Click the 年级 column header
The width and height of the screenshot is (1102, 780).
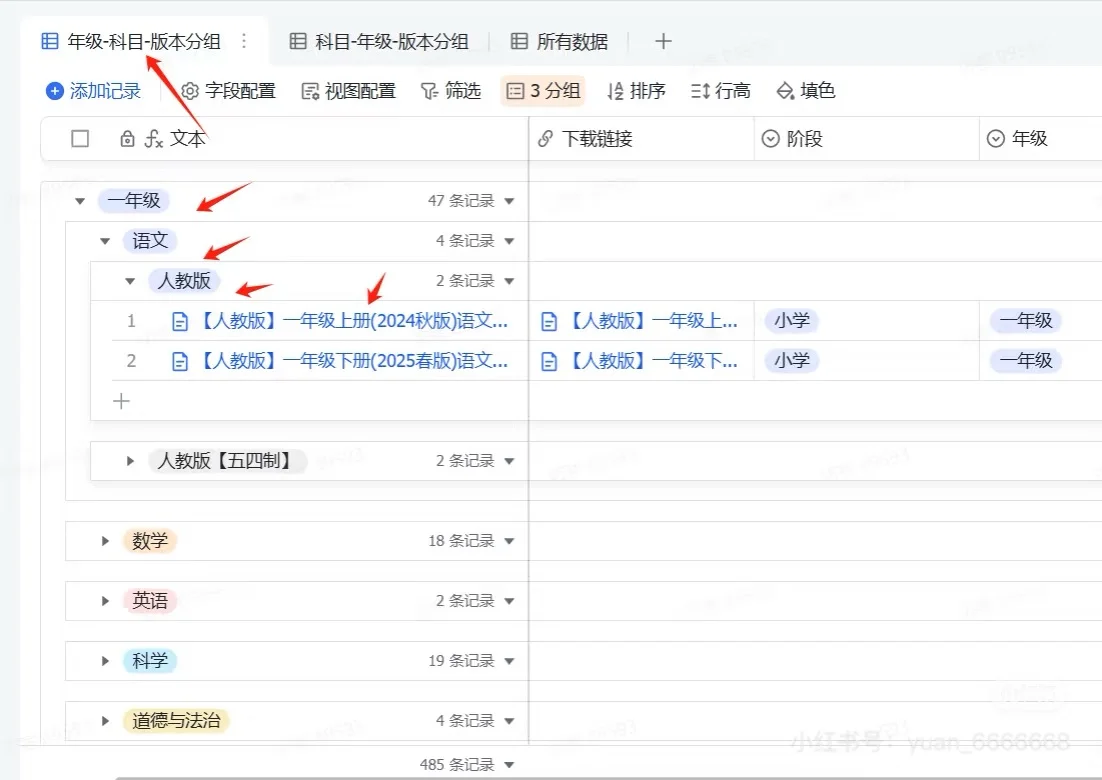click(x=1040, y=138)
